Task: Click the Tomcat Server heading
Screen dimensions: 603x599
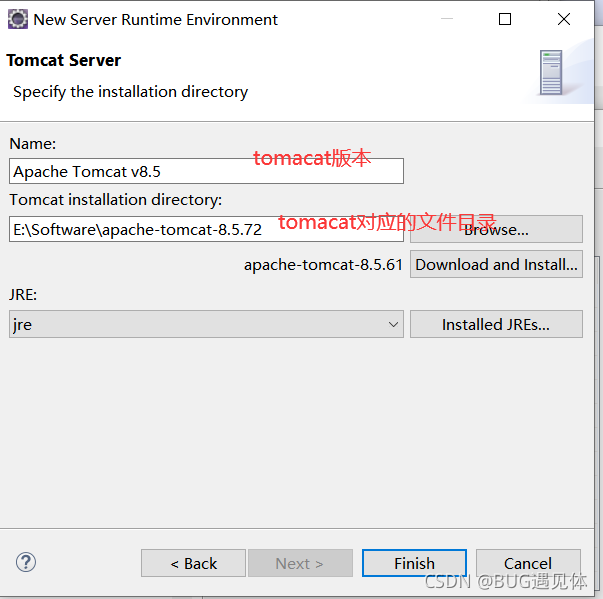Action: tap(64, 60)
